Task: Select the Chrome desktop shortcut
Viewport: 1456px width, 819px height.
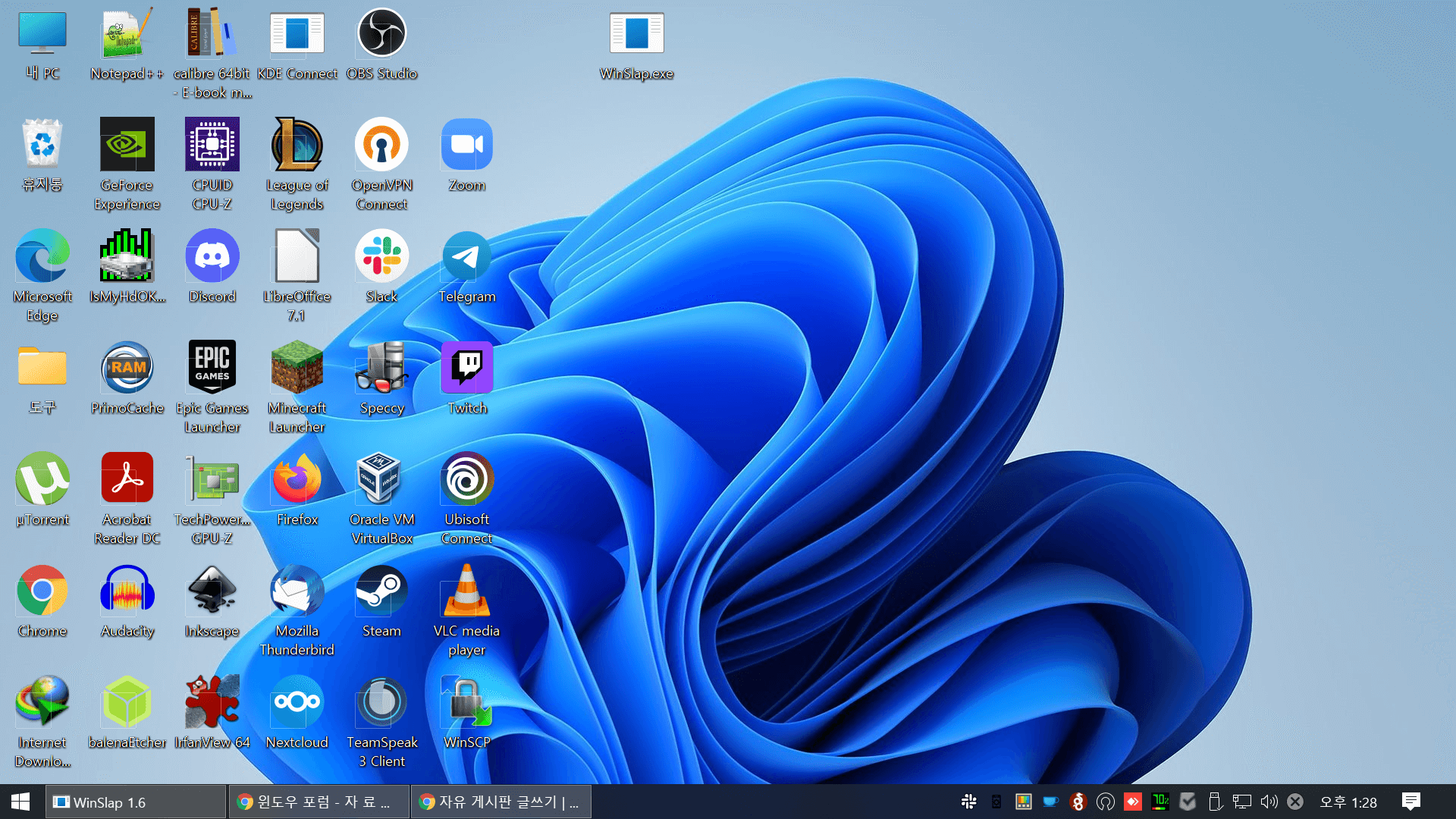Action: click(42, 601)
